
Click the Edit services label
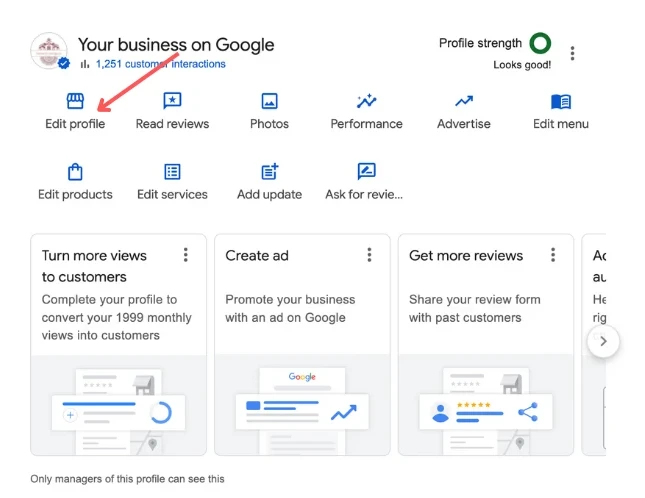pos(172,194)
